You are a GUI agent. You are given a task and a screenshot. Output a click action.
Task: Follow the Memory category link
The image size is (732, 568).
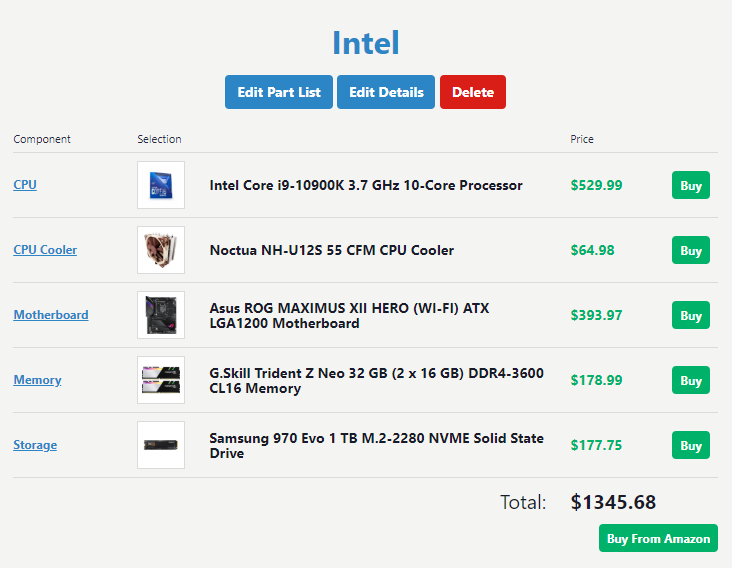[x=37, y=380]
